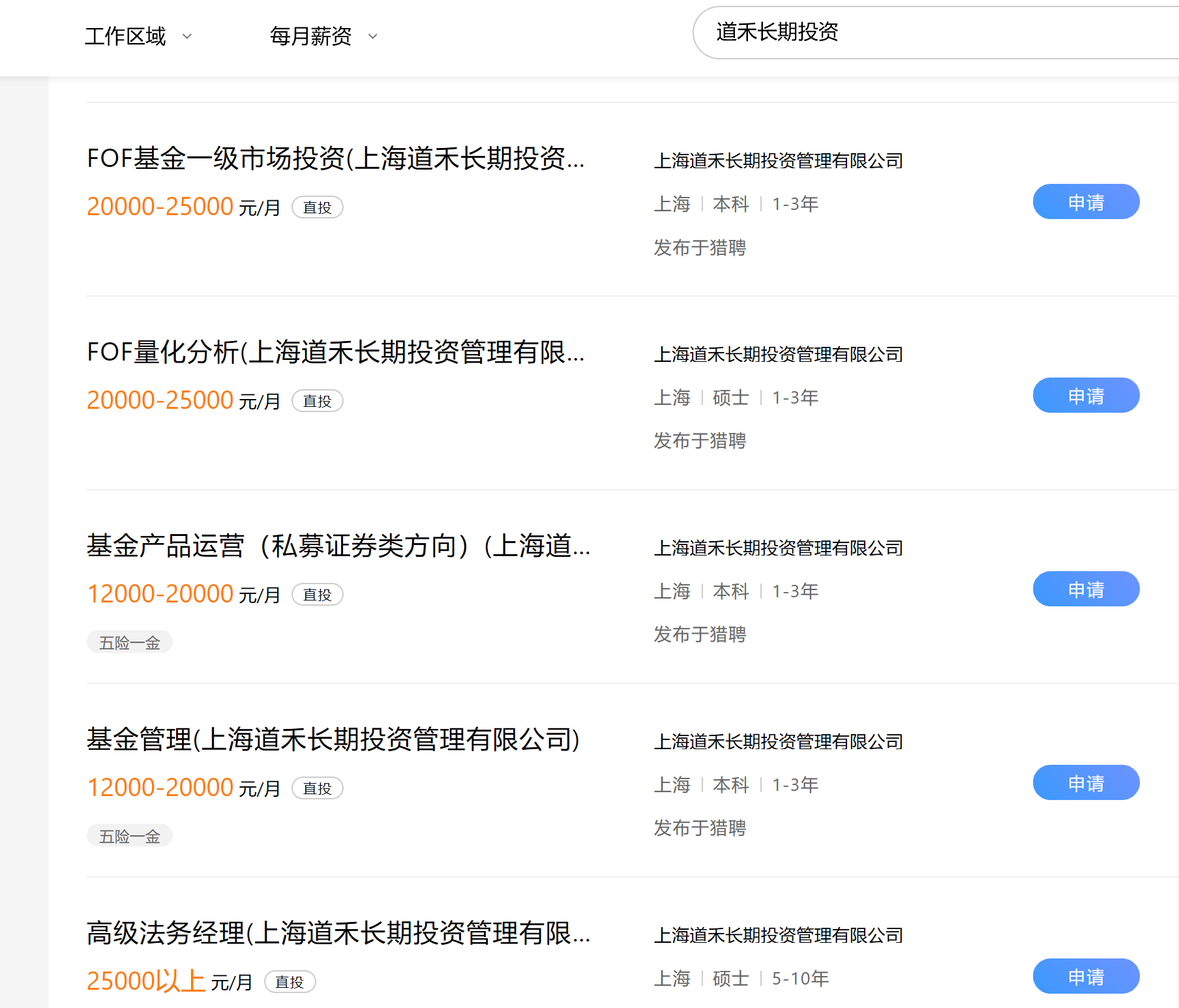
Task: Select 直投 tag on FOF基金一级市场投资 job
Action: tap(318, 207)
